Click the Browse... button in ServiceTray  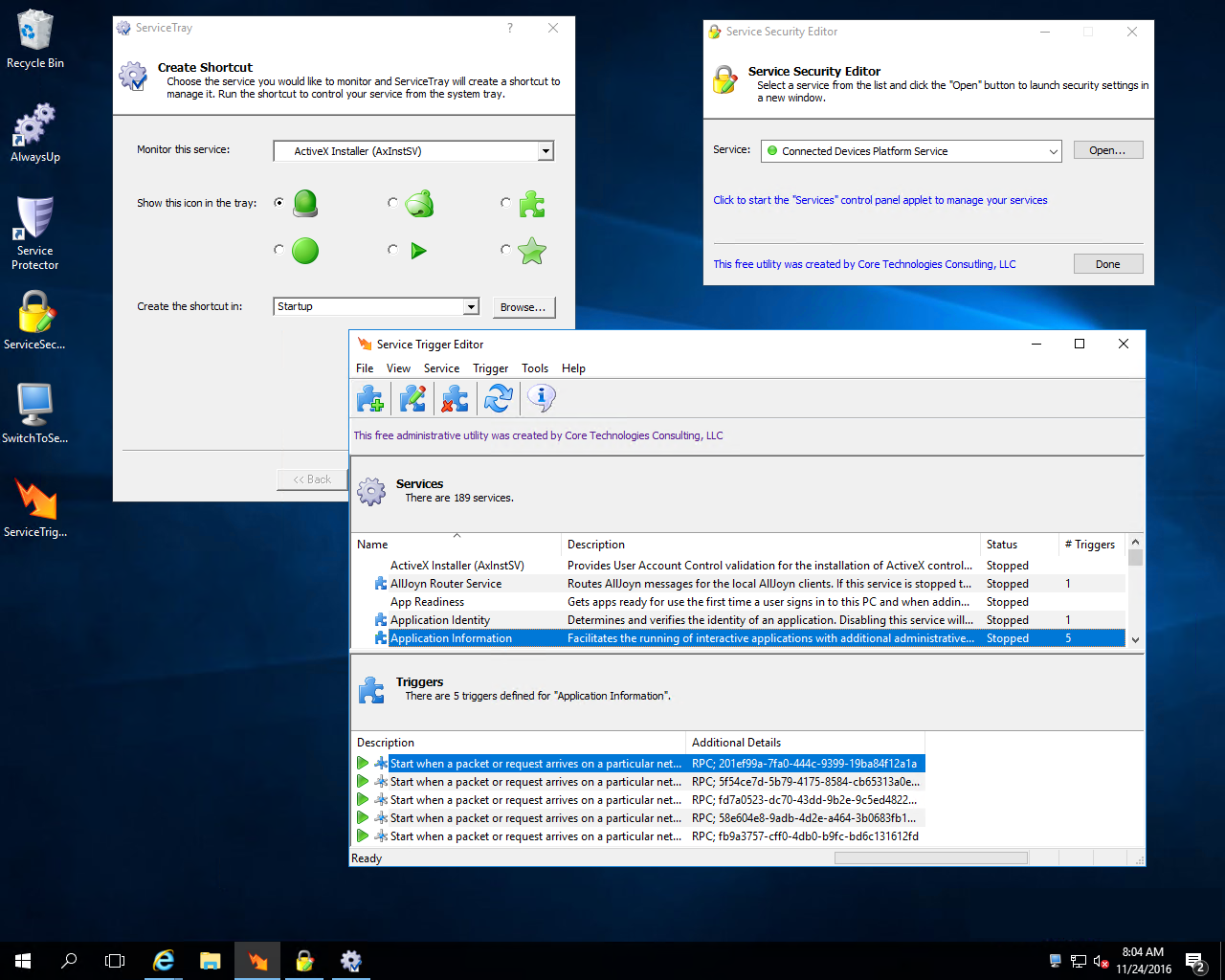pyautogui.click(x=523, y=307)
